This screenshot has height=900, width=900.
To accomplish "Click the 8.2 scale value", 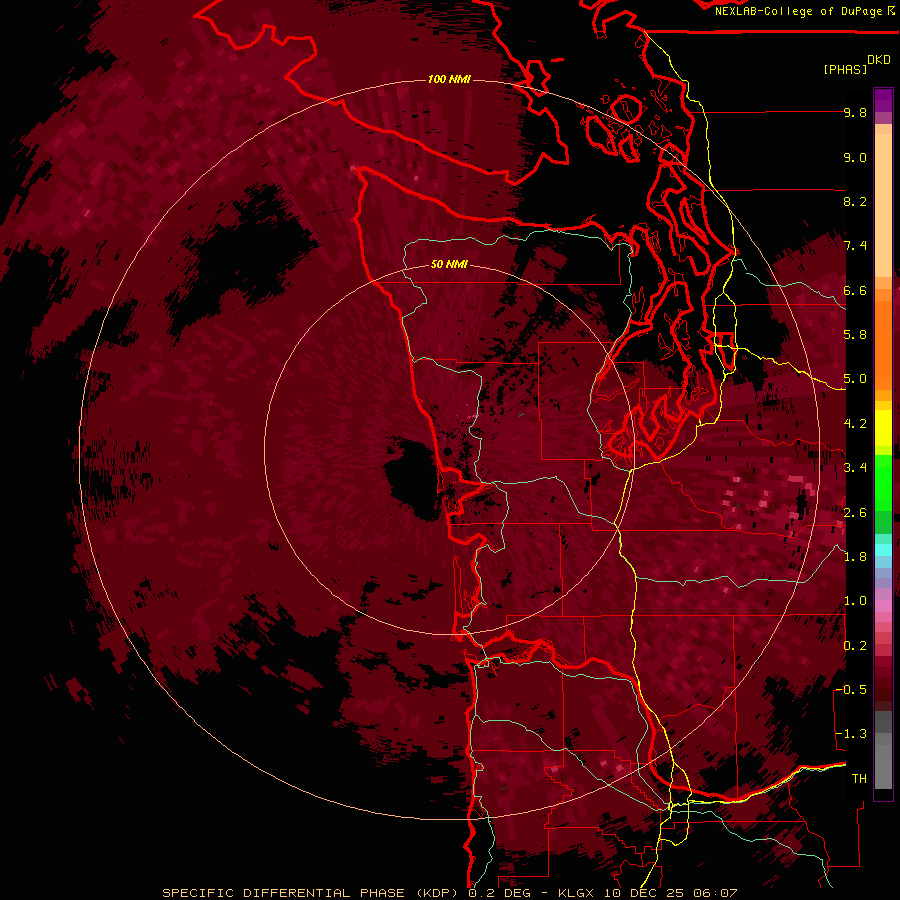I will tap(855, 201).
